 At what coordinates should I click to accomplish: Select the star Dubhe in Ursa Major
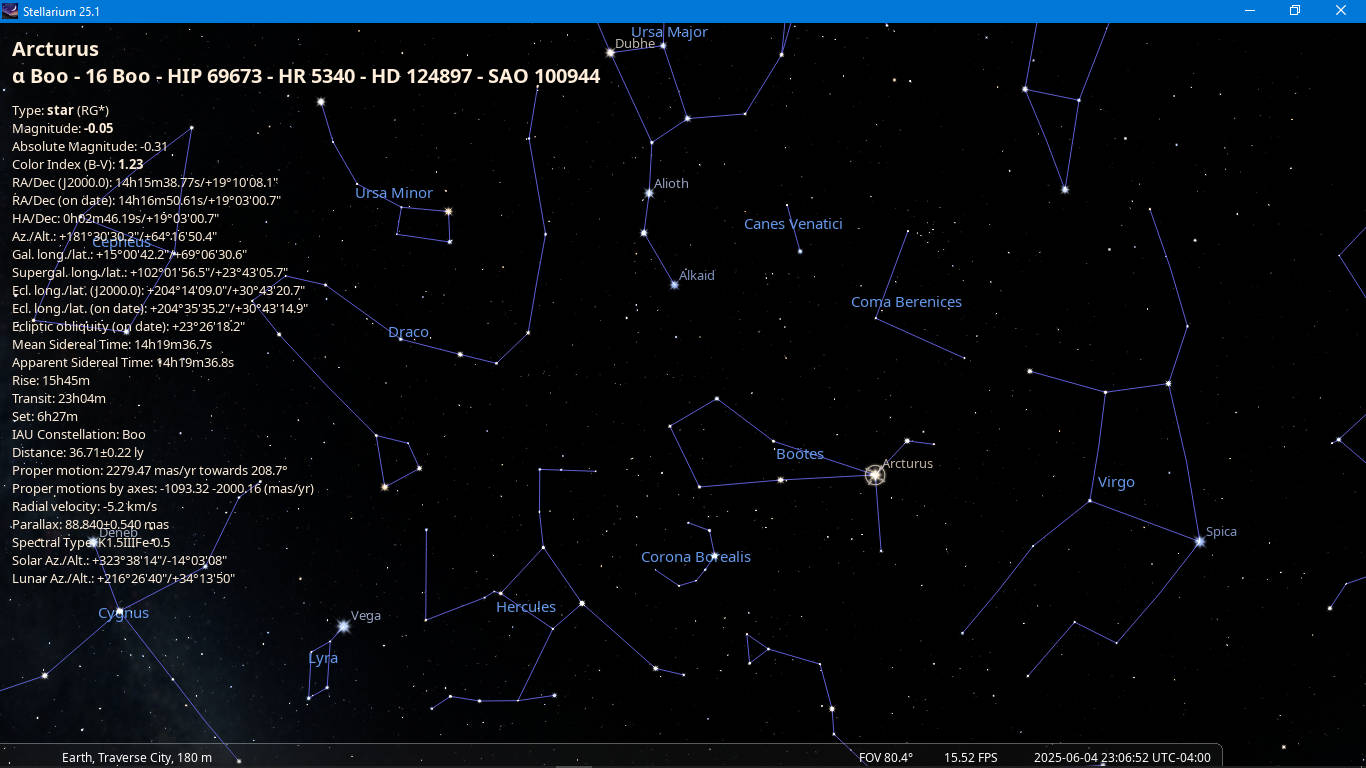(x=610, y=52)
